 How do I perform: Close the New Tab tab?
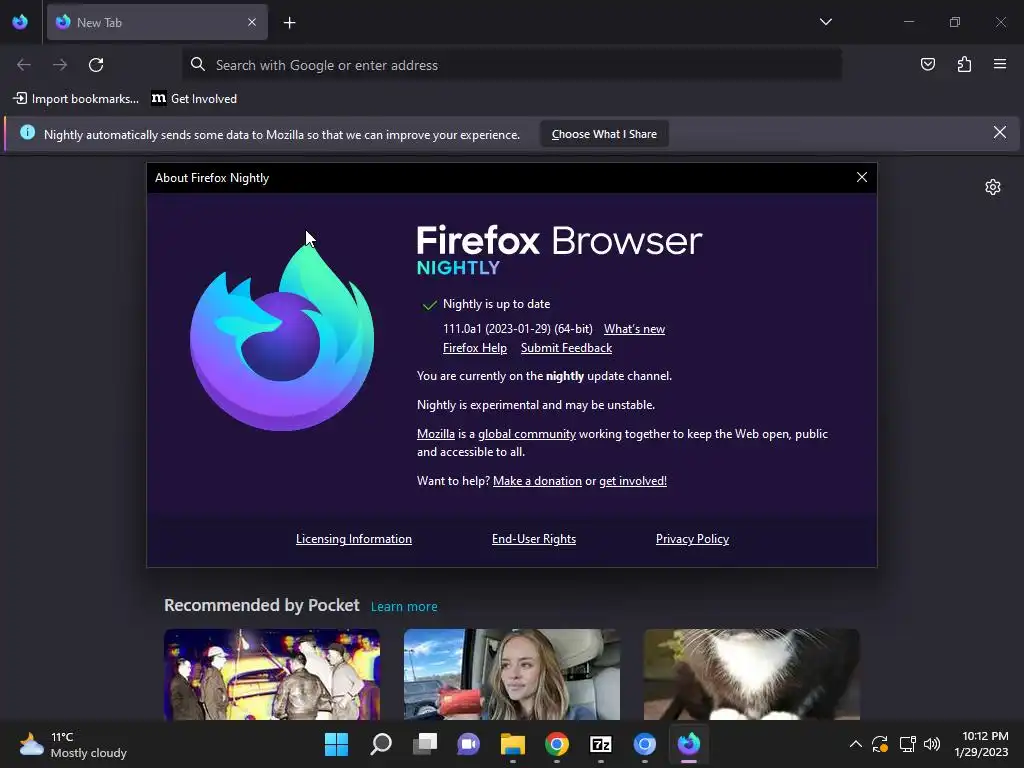[252, 22]
